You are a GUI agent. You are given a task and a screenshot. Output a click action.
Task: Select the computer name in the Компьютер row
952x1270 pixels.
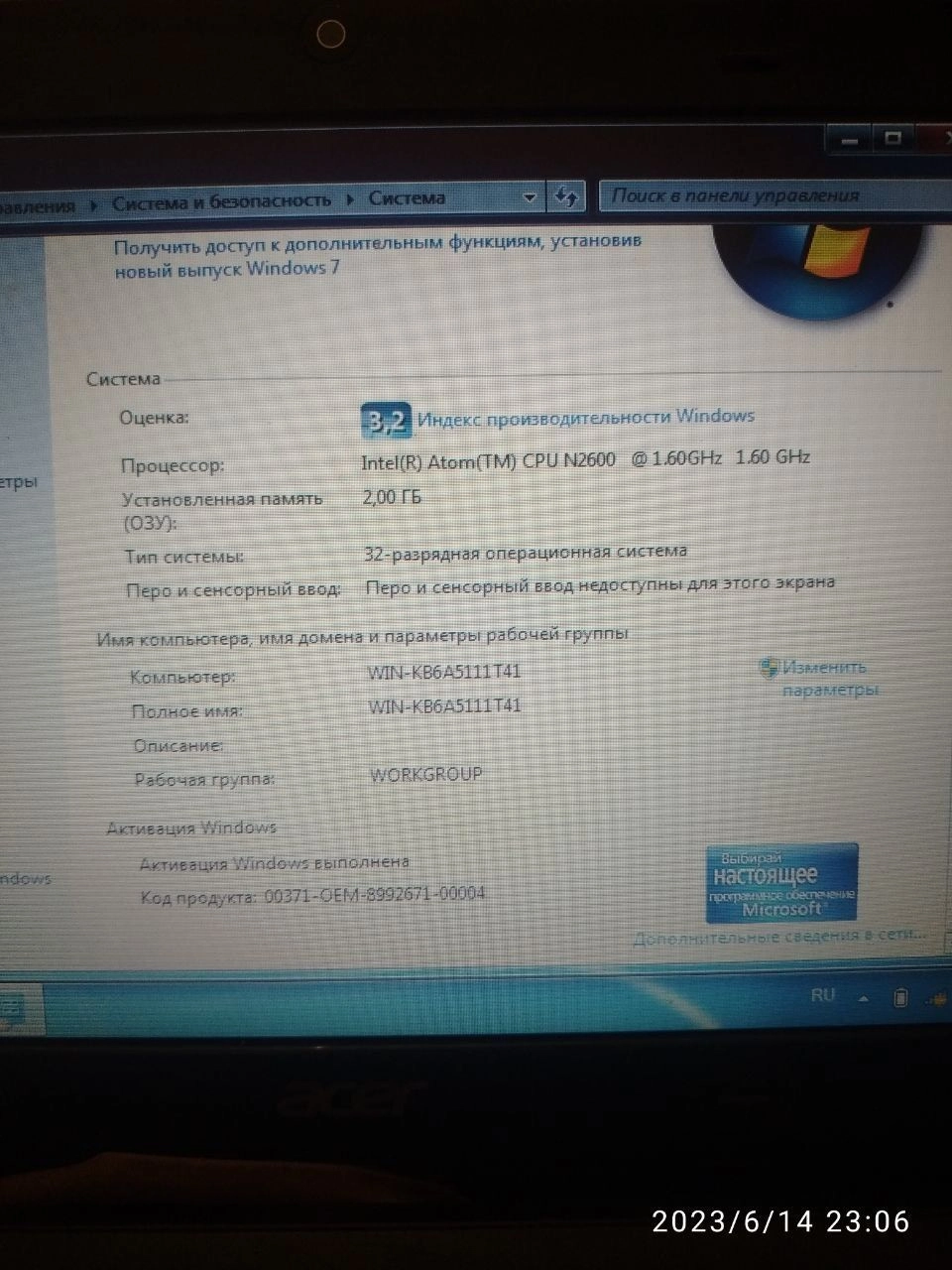click(444, 672)
